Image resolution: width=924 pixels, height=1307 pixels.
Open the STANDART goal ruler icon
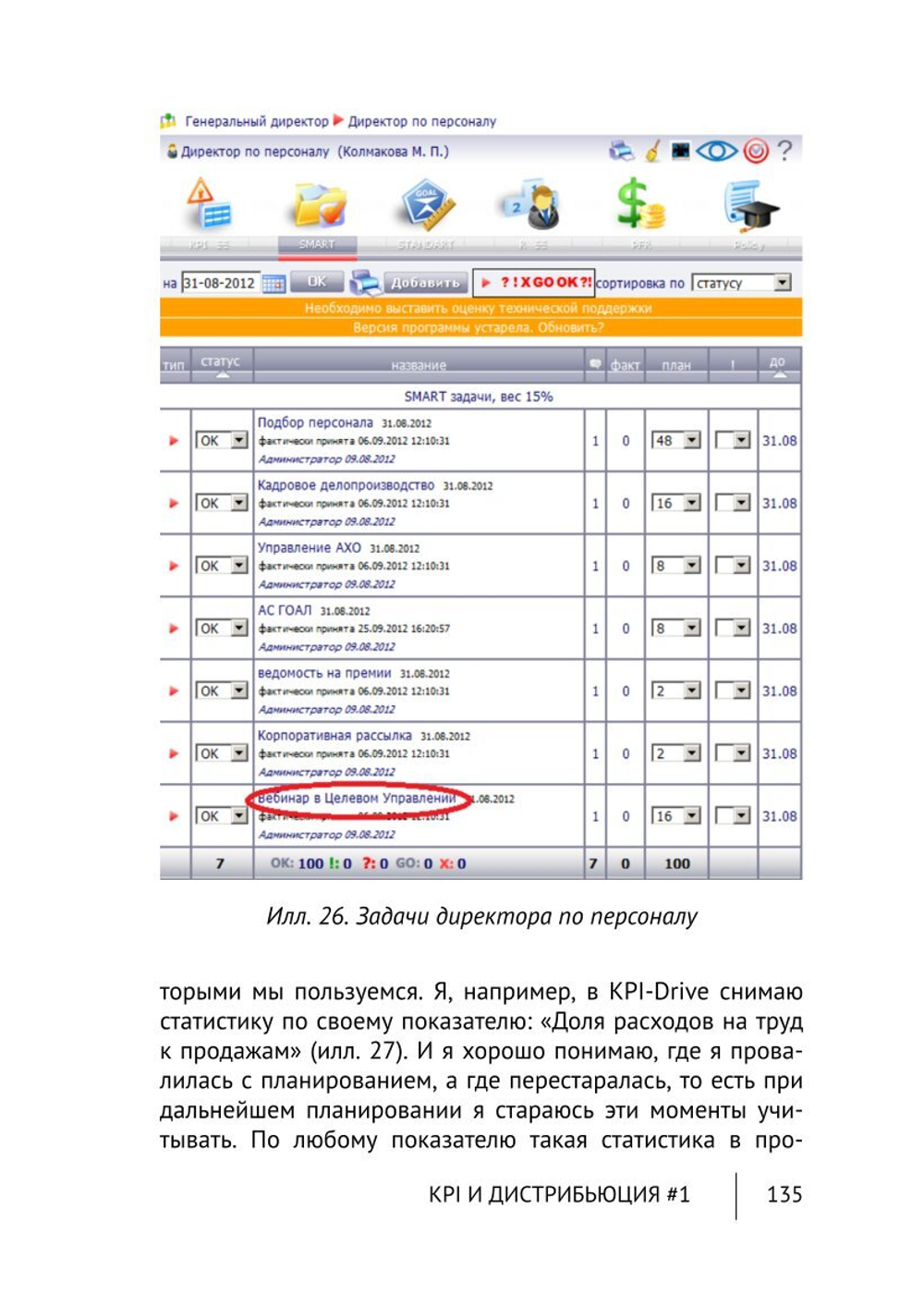click(x=426, y=204)
